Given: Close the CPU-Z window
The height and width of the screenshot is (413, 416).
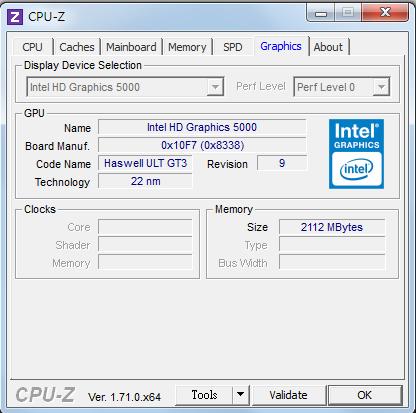Looking at the screenshot, I should tap(385, 13).
